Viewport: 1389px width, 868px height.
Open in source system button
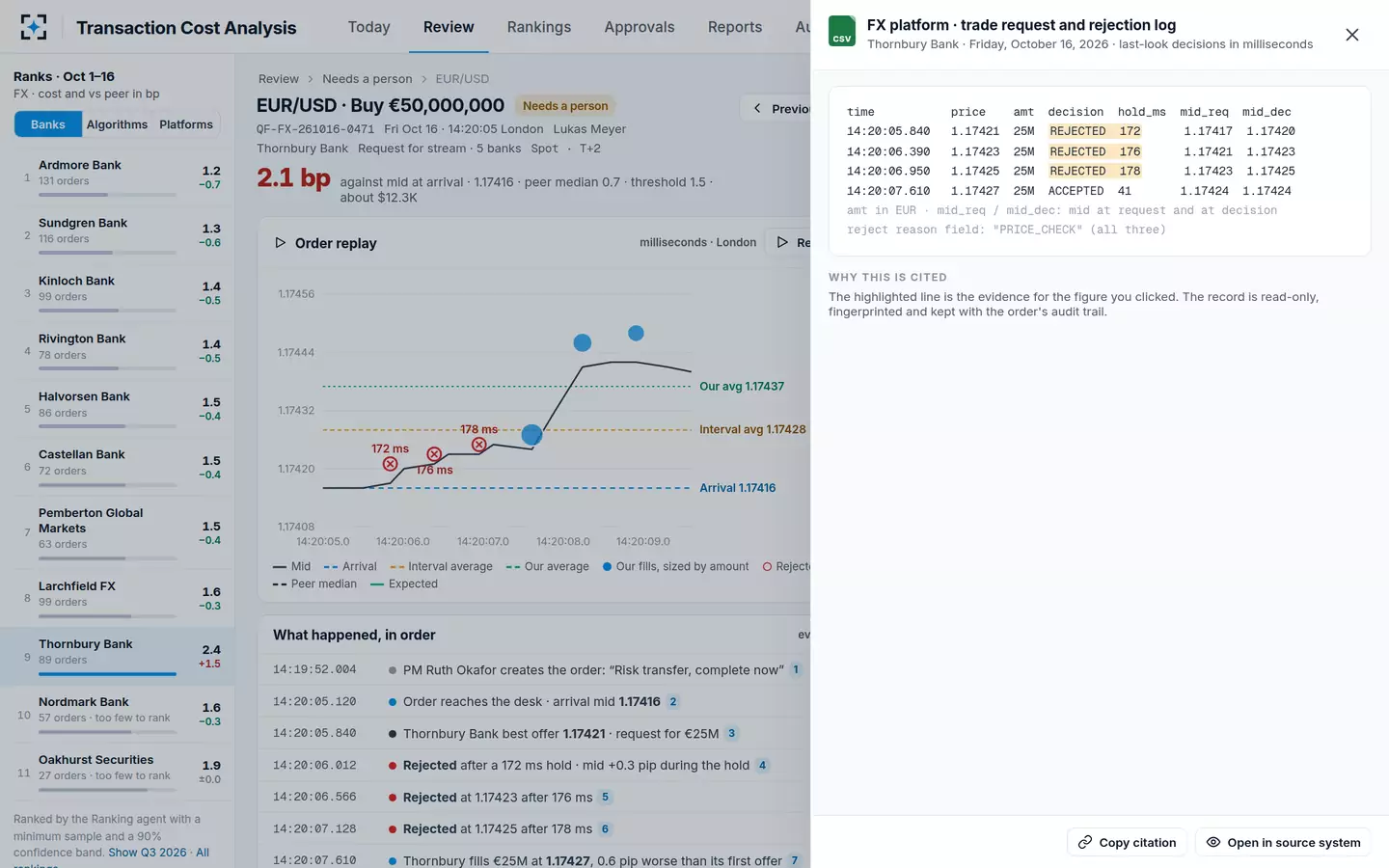[x=1283, y=842]
